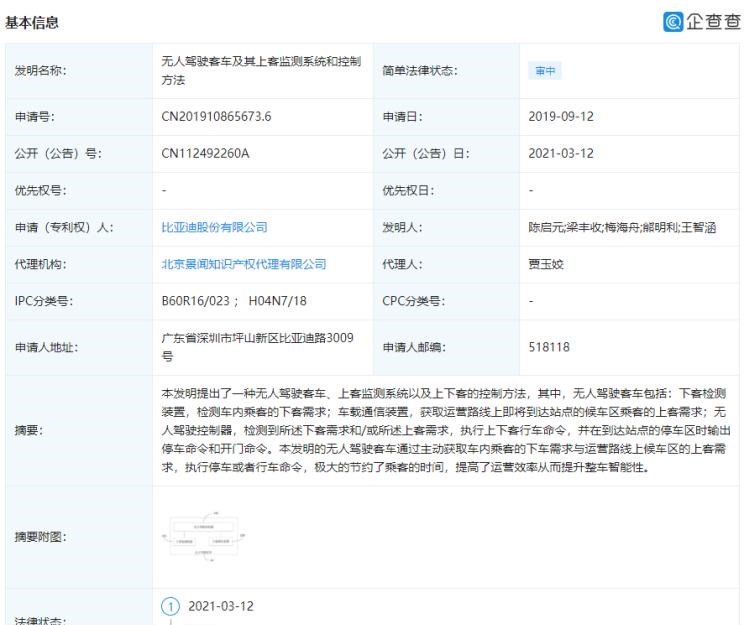Select publication number CN112492260A
The width and height of the screenshot is (744, 625).
(205, 154)
